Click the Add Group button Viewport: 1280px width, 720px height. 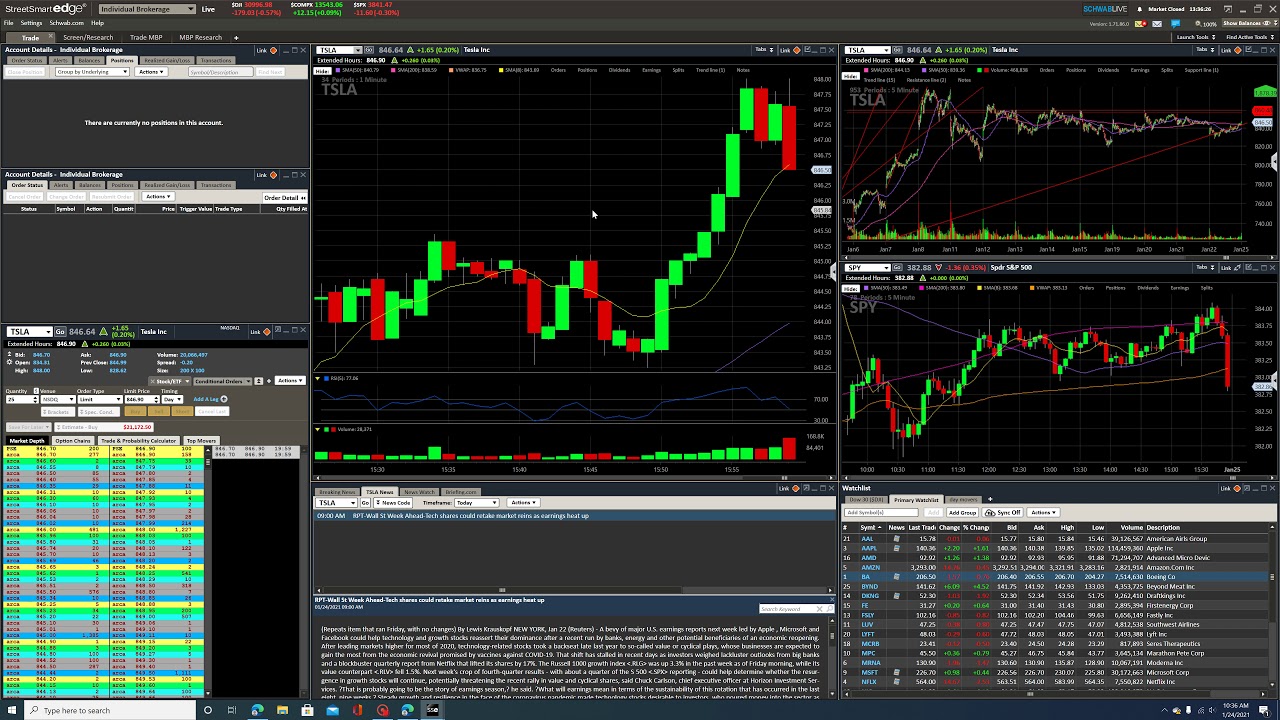962,512
